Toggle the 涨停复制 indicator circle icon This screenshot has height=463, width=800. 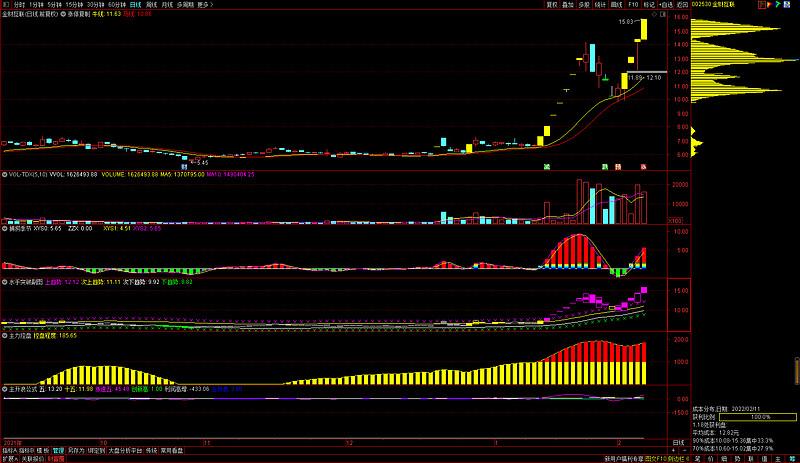(x=63, y=14)
